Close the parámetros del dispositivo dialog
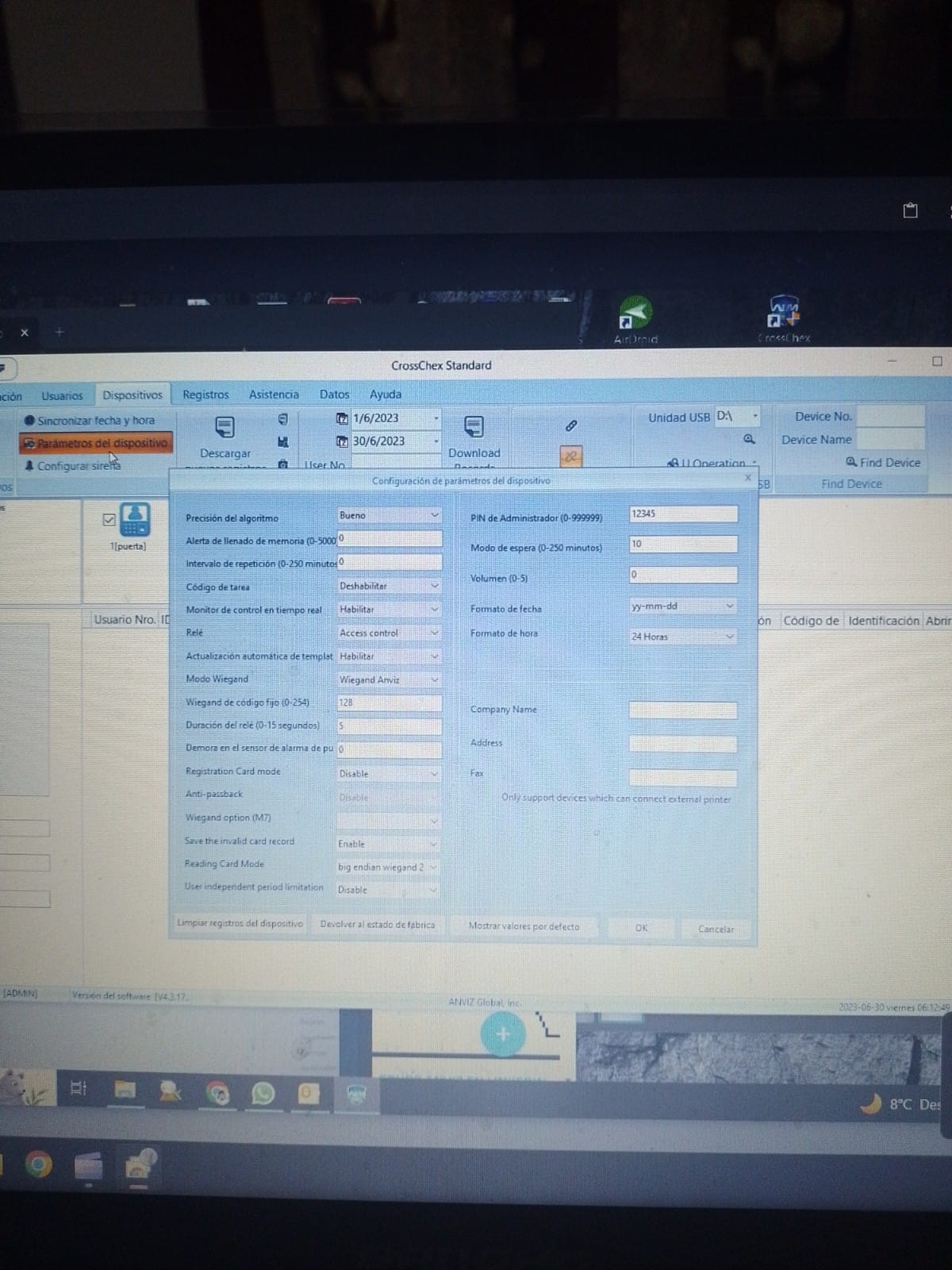The width and height of the screenshot is (952, 1270). point(747,478)
